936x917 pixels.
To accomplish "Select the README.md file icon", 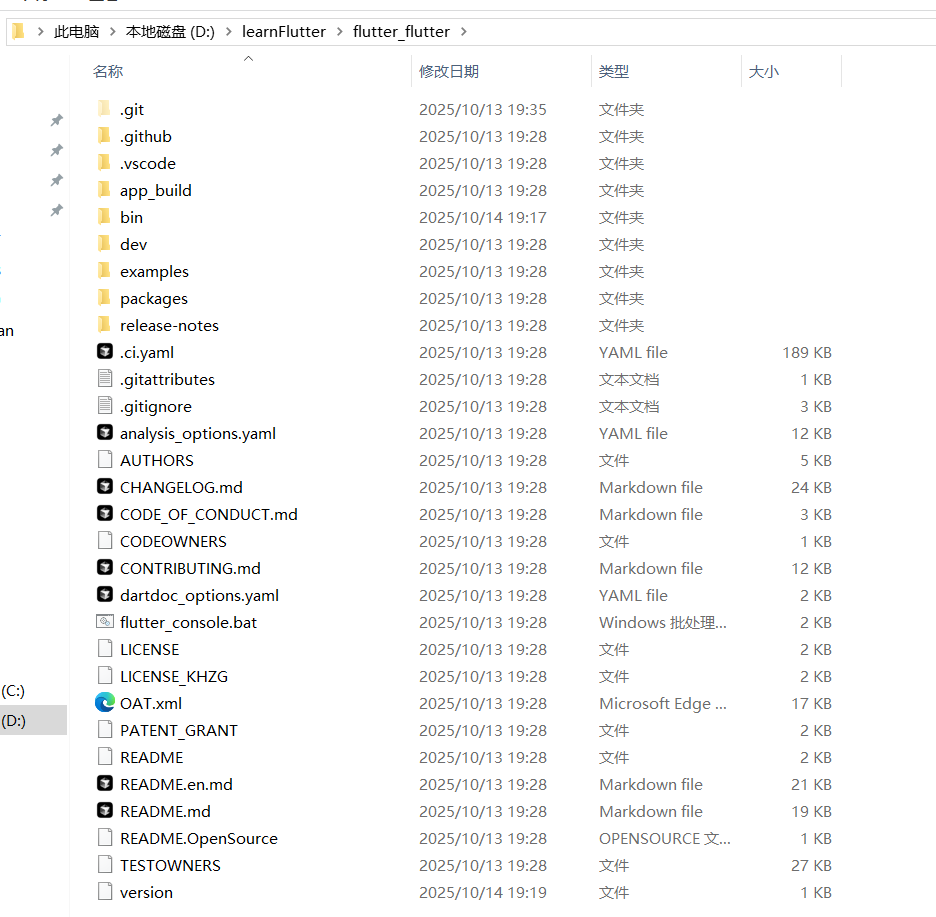I will point(104,810).
